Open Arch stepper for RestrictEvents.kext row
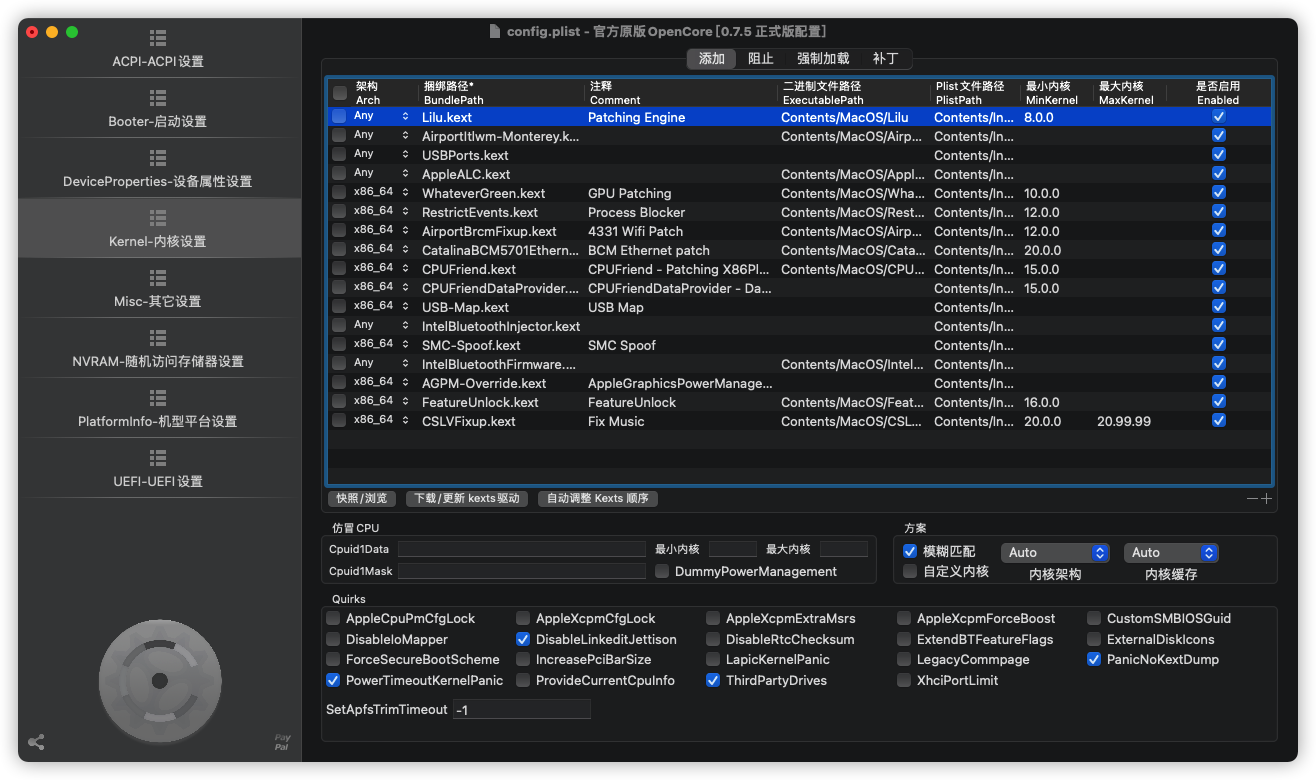The width and height of the screenshot is (1316, 780). (405, 212)
